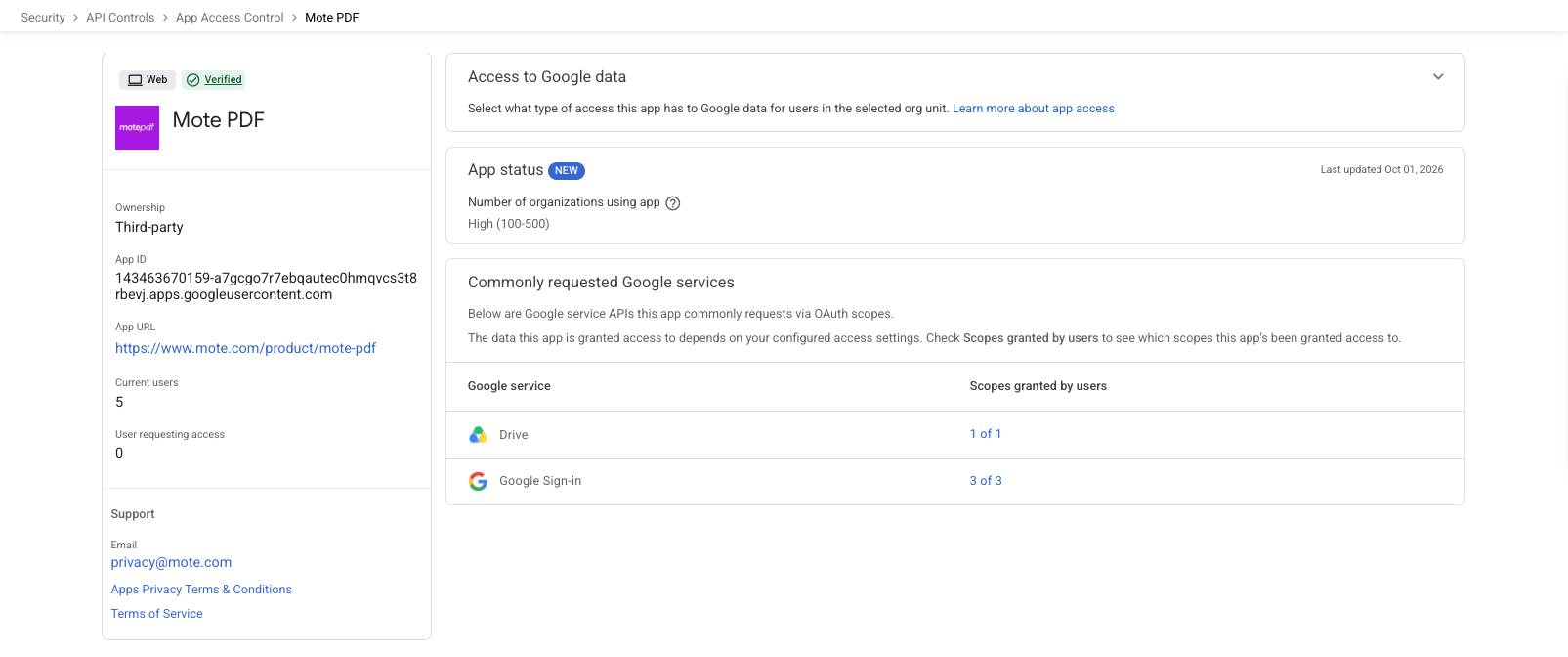Click the 'Third-party' ownership value

(149, 227)
